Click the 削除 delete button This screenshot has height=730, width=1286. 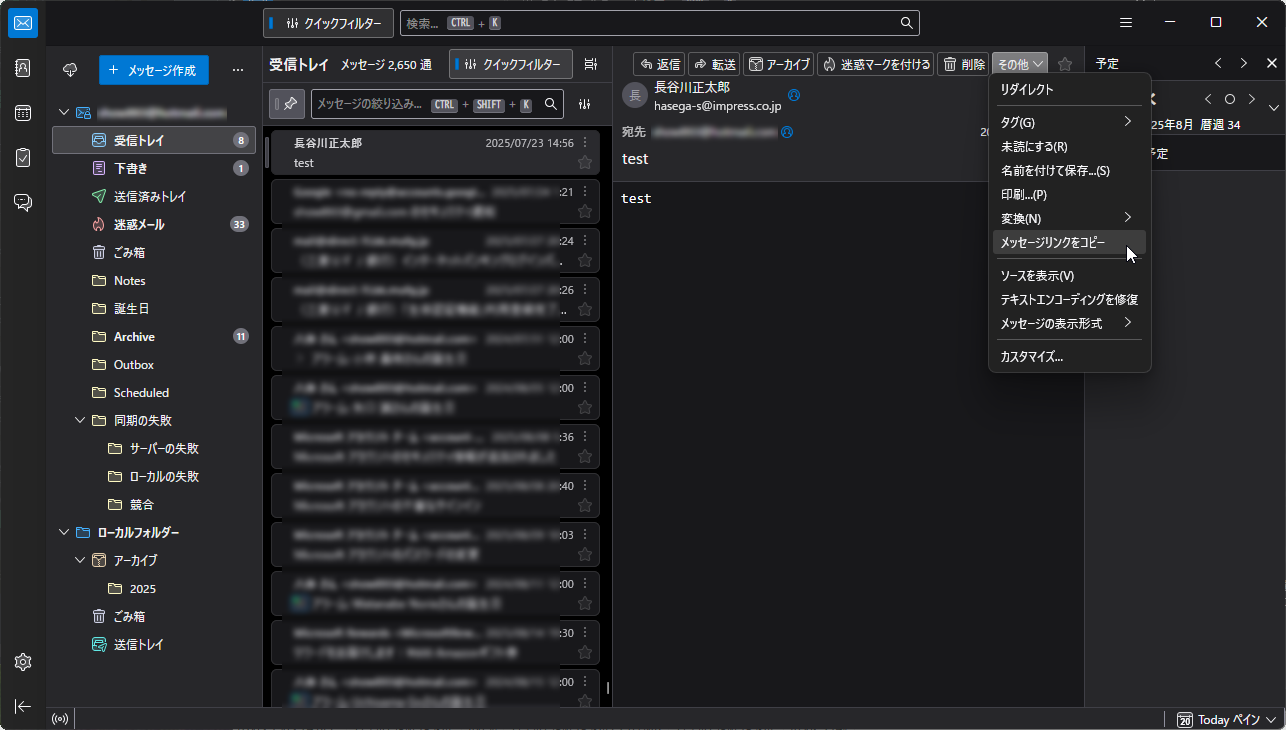964,64
